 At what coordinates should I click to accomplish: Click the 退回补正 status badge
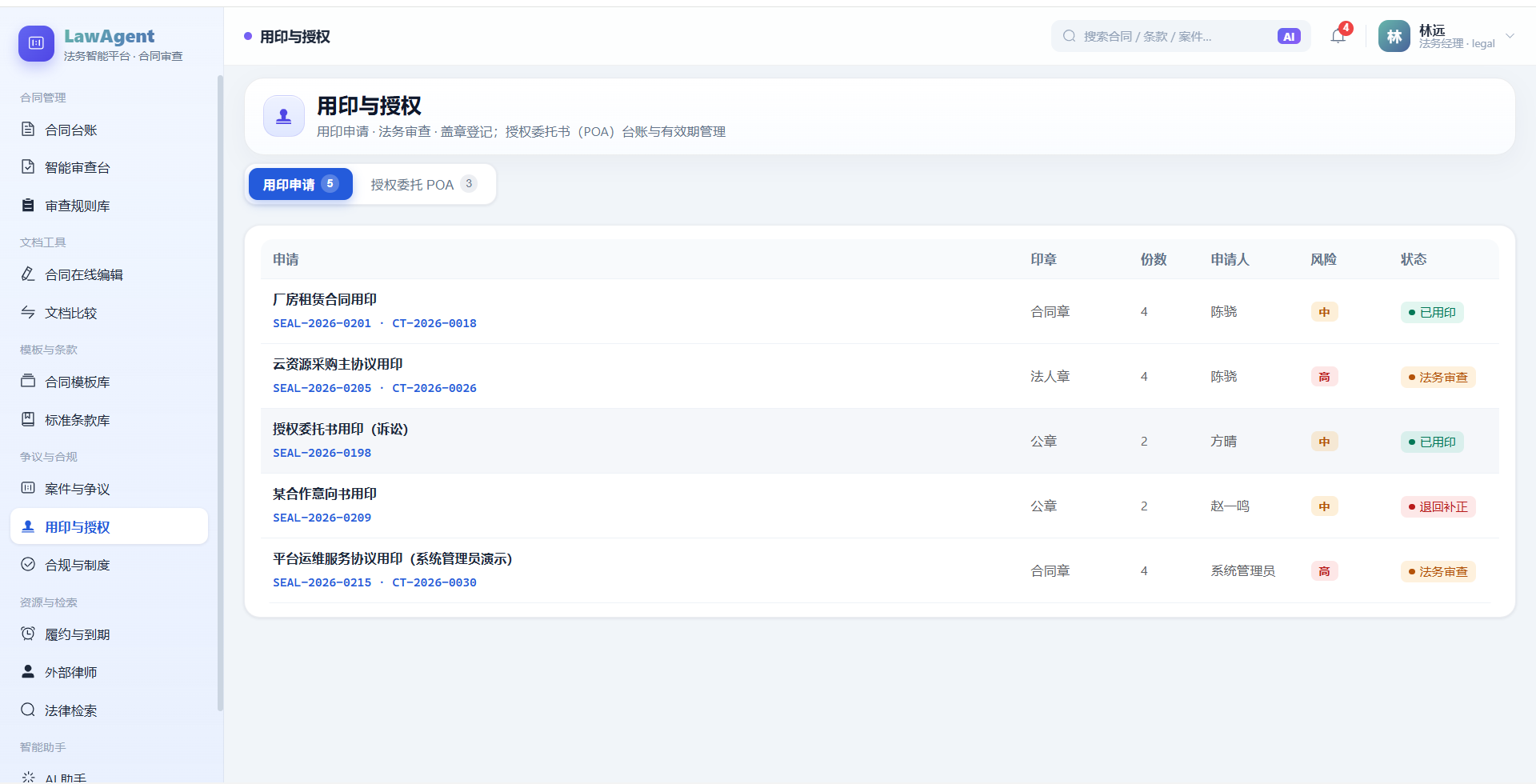pos(1438,506)
